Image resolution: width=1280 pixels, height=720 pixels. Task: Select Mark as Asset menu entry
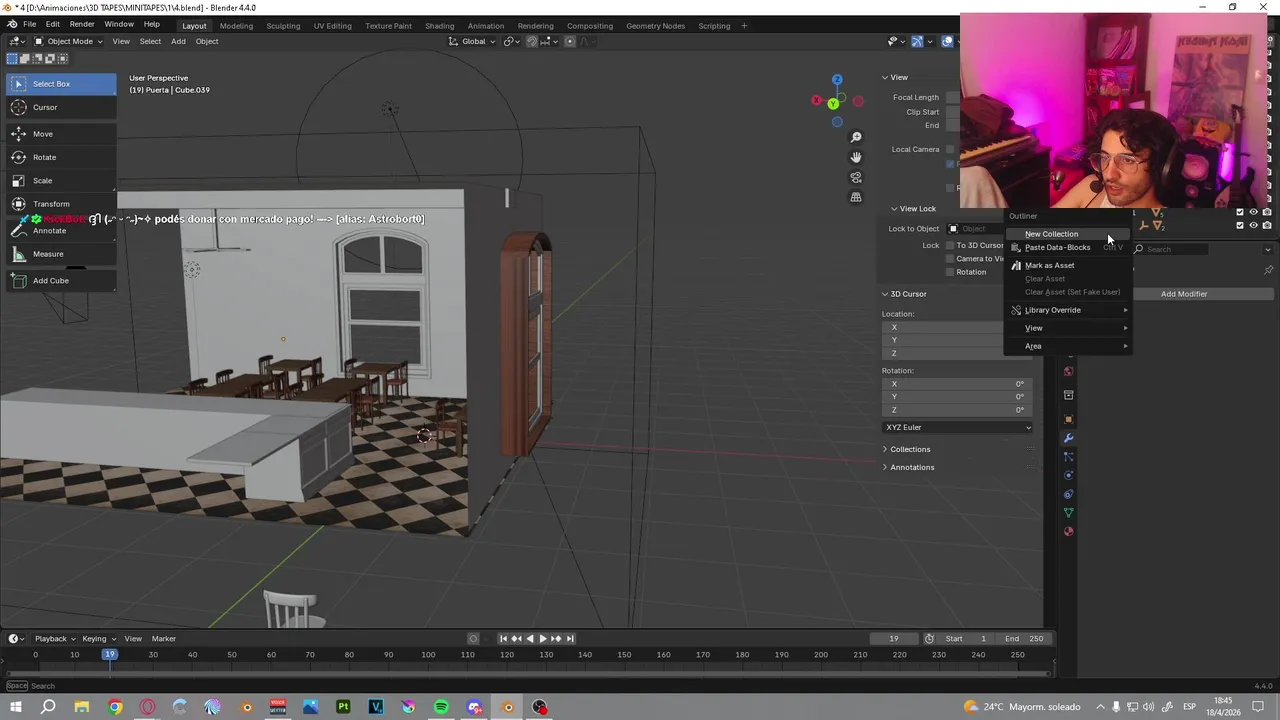point(1067,265)
